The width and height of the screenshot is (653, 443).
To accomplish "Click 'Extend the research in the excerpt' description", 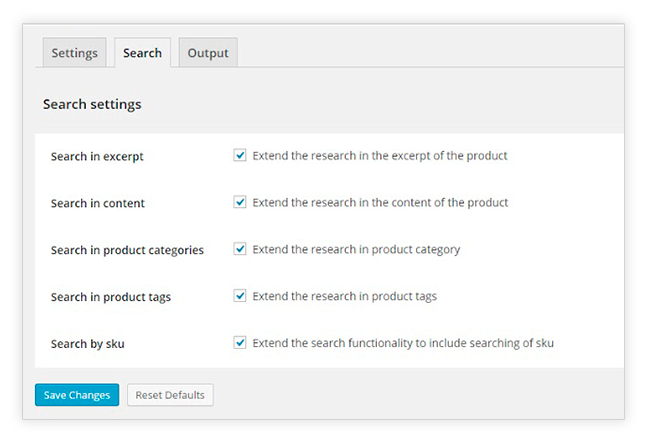I will 379,156.
